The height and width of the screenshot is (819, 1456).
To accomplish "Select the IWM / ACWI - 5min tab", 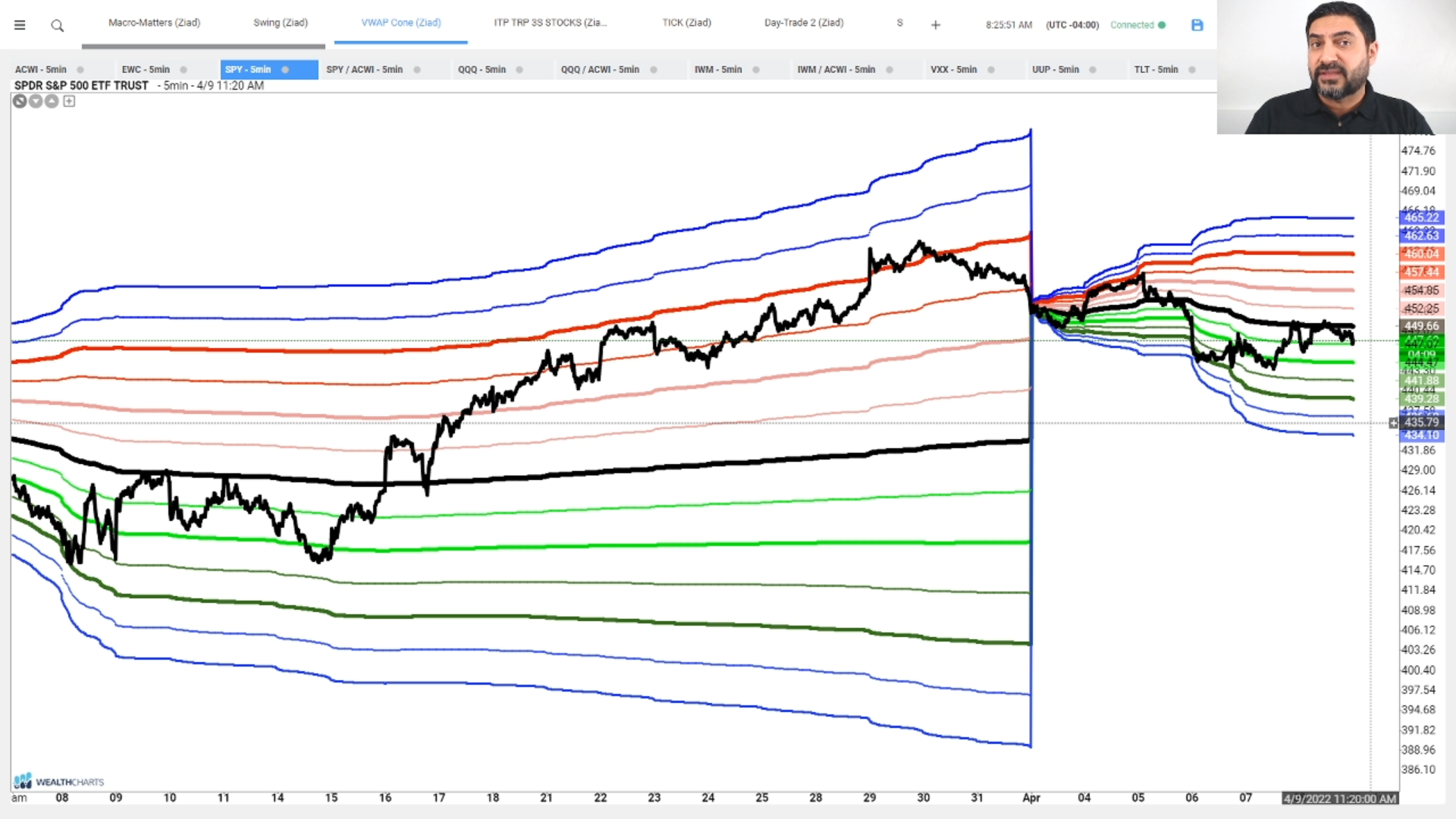I will click(836, 70).
